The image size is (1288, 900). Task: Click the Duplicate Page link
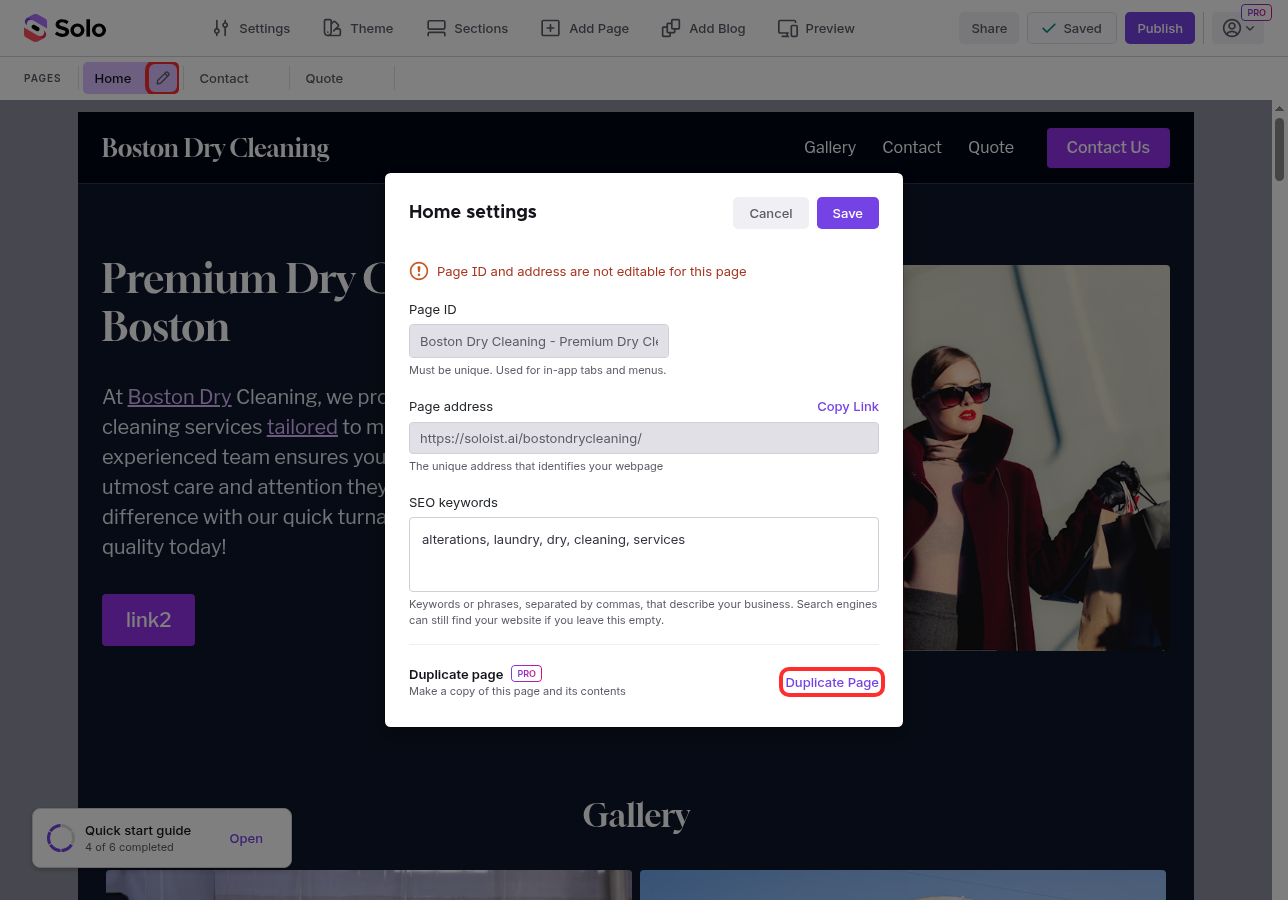click(832, 682)
